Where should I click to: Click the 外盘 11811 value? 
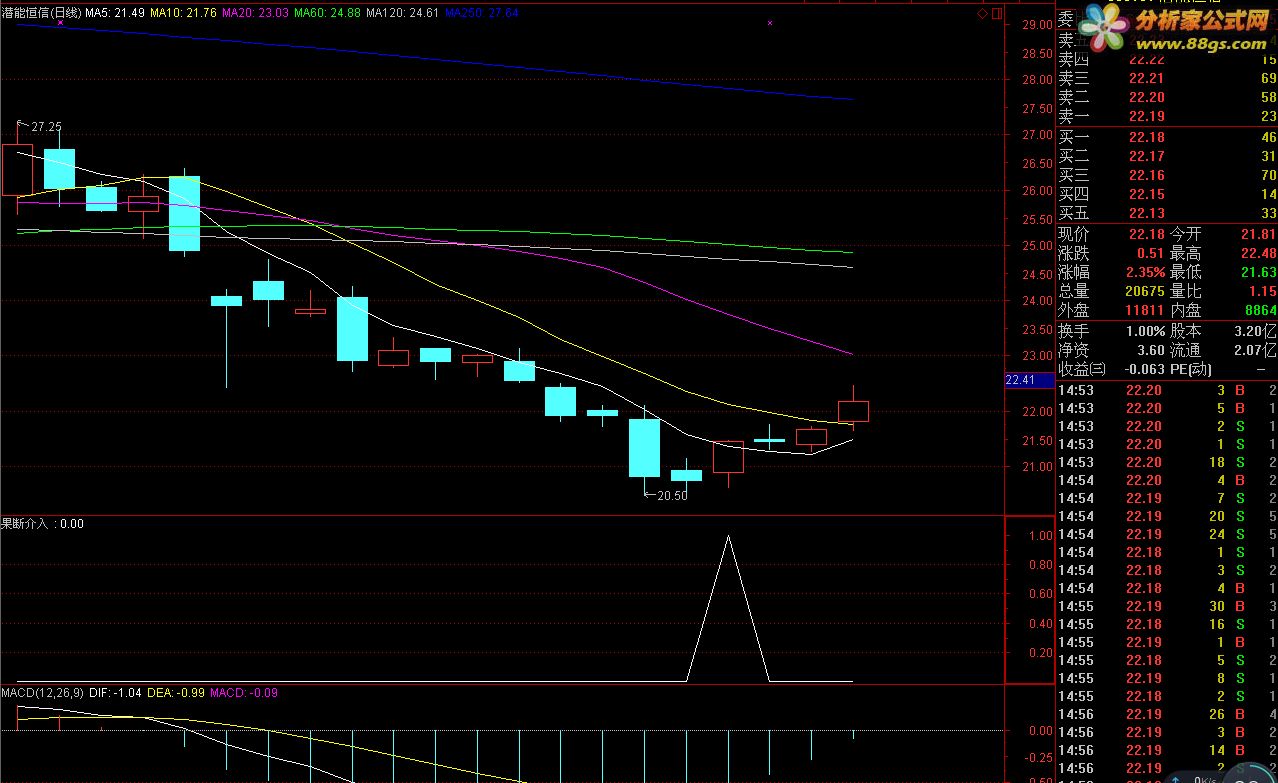pos(1145,311)
